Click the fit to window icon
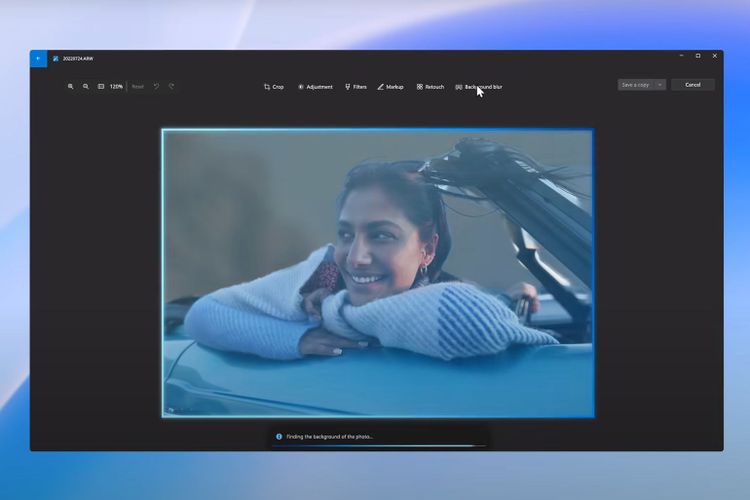The image size is (750, 500). point(101,87)
